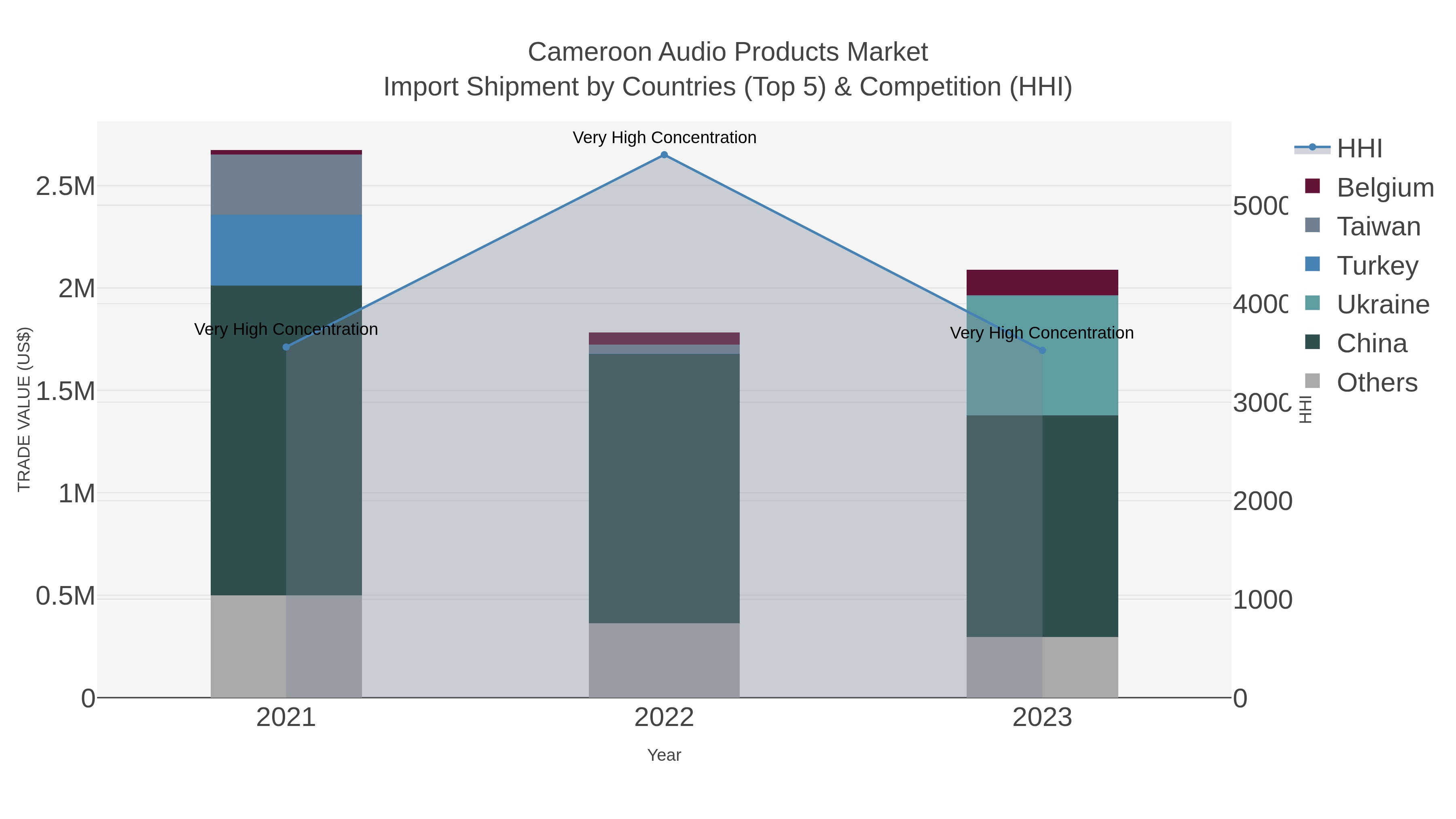Click the Others gray legend swatch
Image resolution: width=1456 pixels, height=819 pixels.
pyautogui.click(x=1312, y=381)
